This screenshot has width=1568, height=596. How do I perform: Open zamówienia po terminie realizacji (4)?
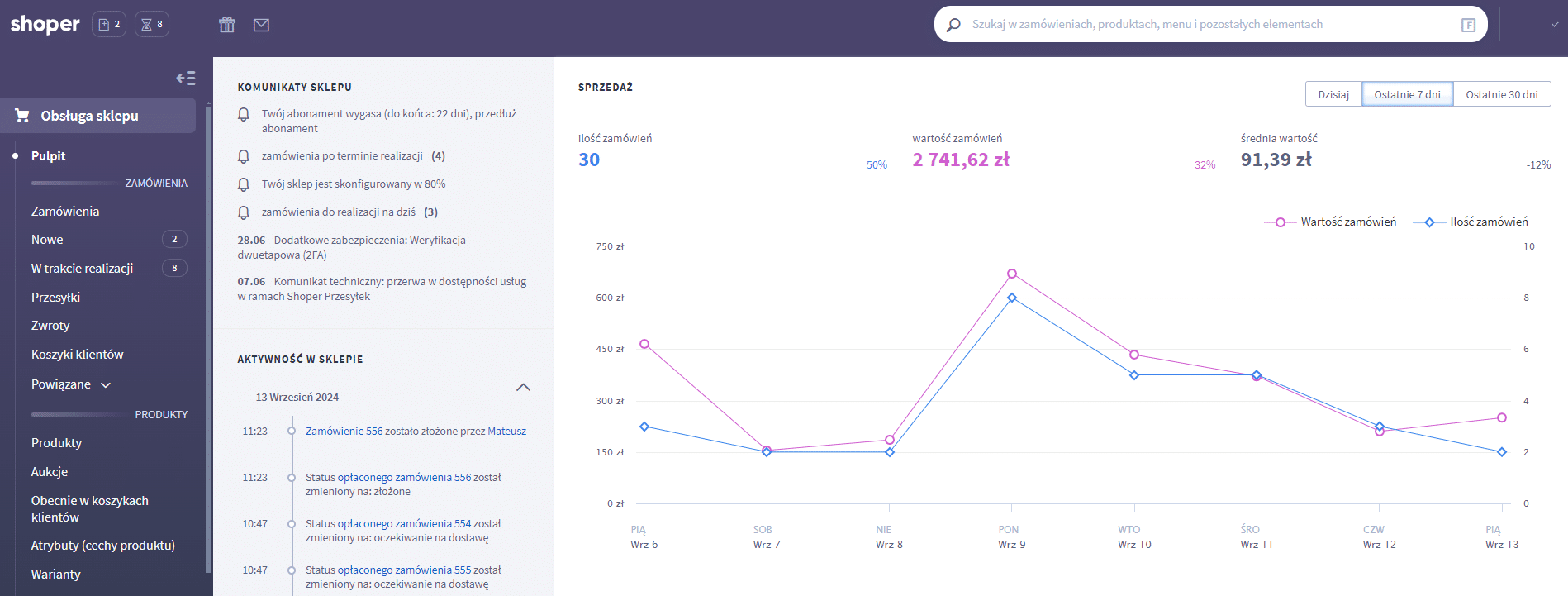pos(354,156)
